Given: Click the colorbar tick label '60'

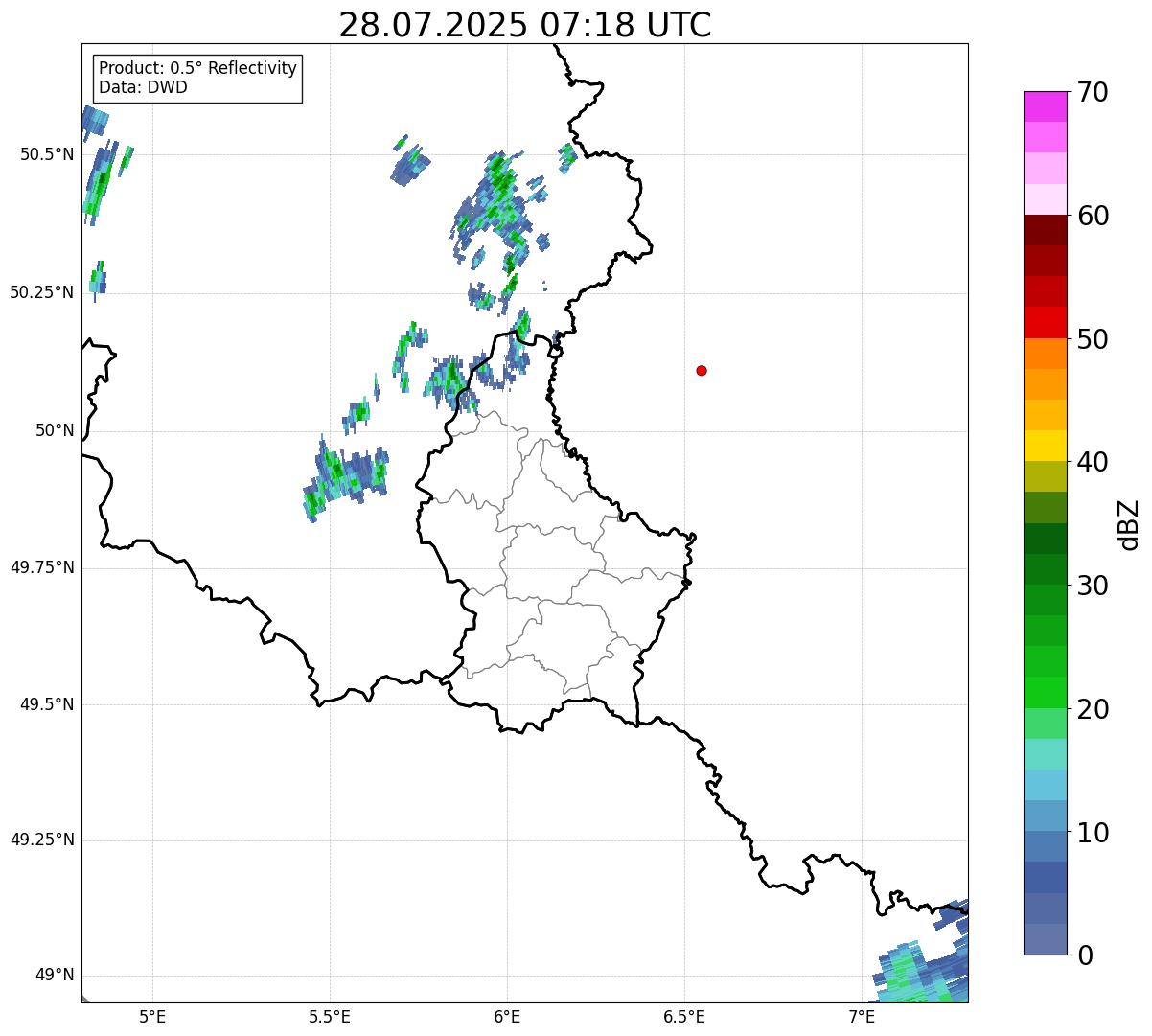Looking at the screenshot, I should click(x=1093, y=217).
